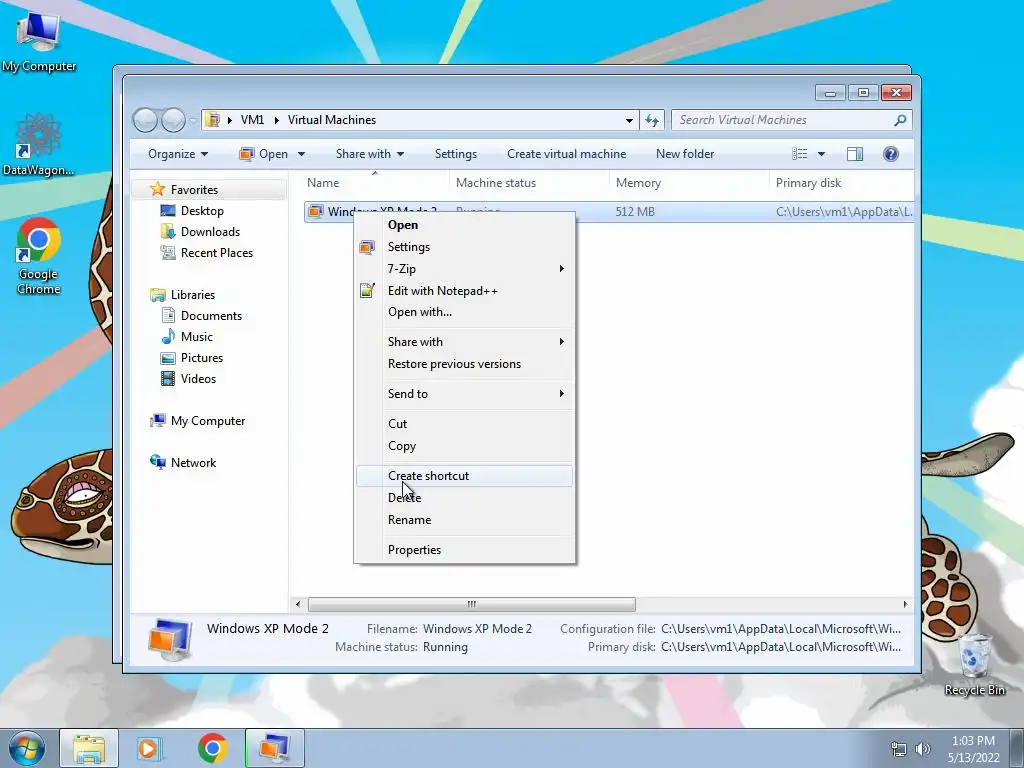Click New folder toolbar button
1024x768 pixels.
click(685, 154)
